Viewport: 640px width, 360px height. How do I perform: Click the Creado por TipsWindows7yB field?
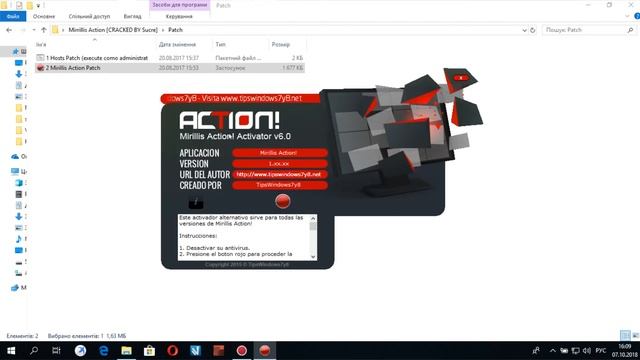[280, 185]
